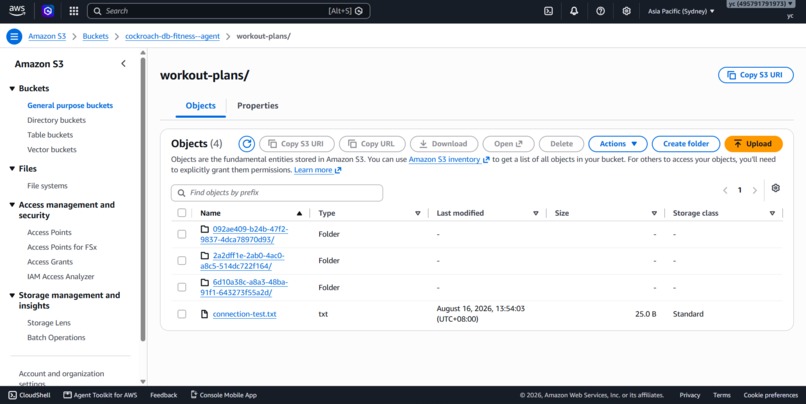Click the connection-test.txt file icon

205,314
